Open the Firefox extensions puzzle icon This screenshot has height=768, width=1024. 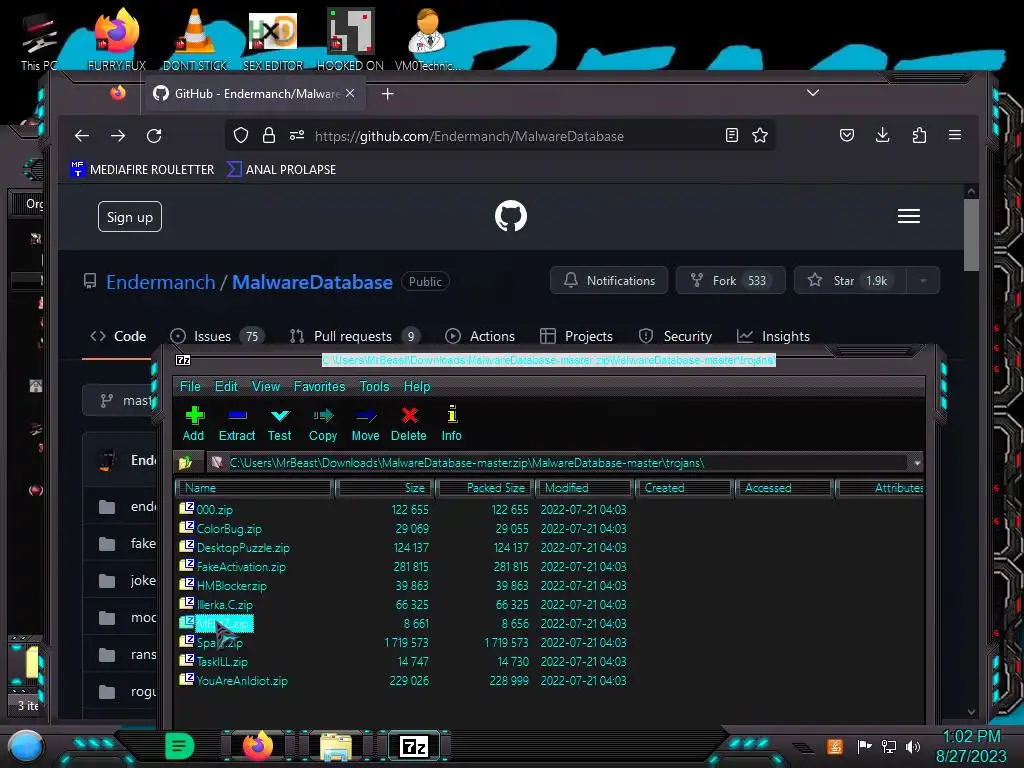pyautogui.click(x=919, y=135)
